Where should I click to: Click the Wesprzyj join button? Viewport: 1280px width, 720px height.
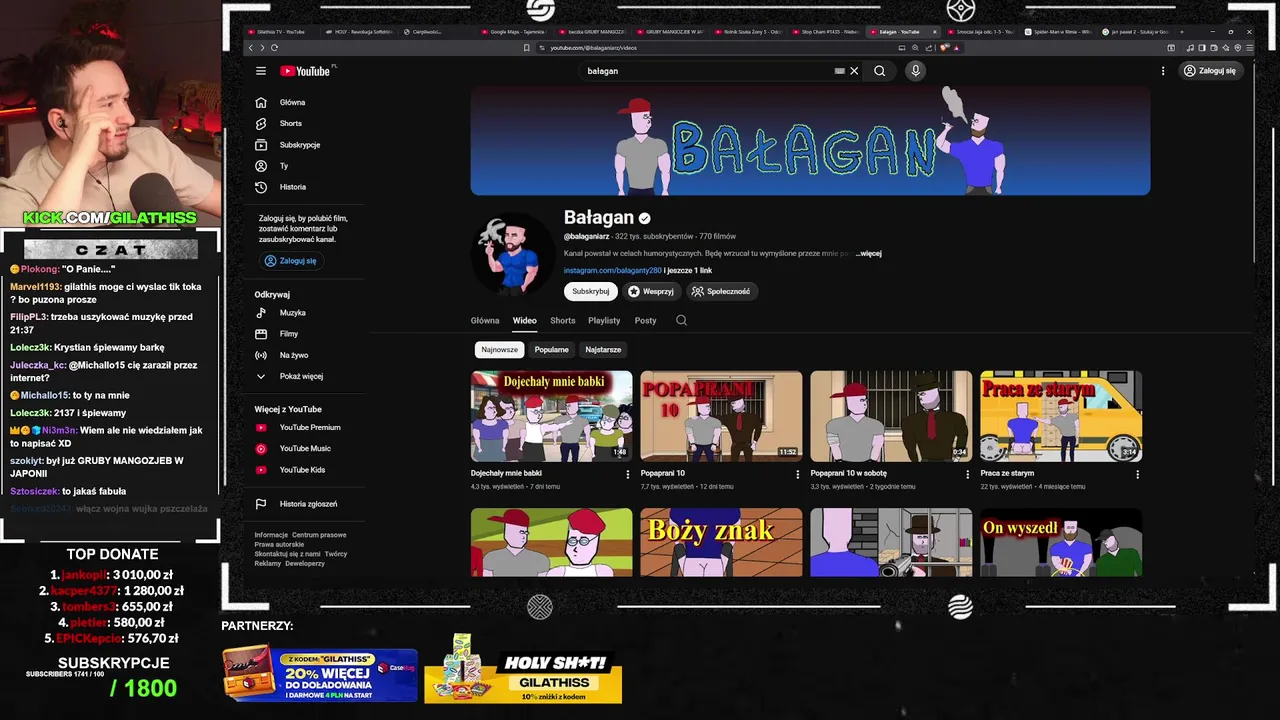[651, 291]
